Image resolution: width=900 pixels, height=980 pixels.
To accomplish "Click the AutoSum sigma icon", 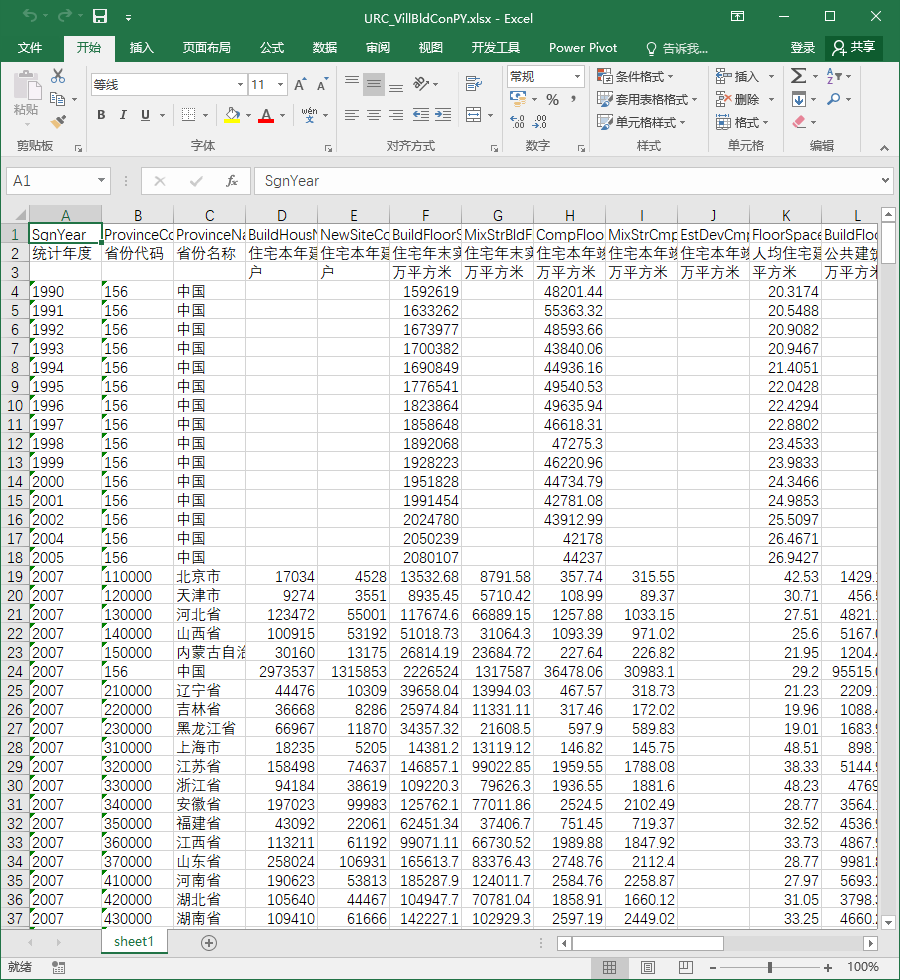I will 798,76.
